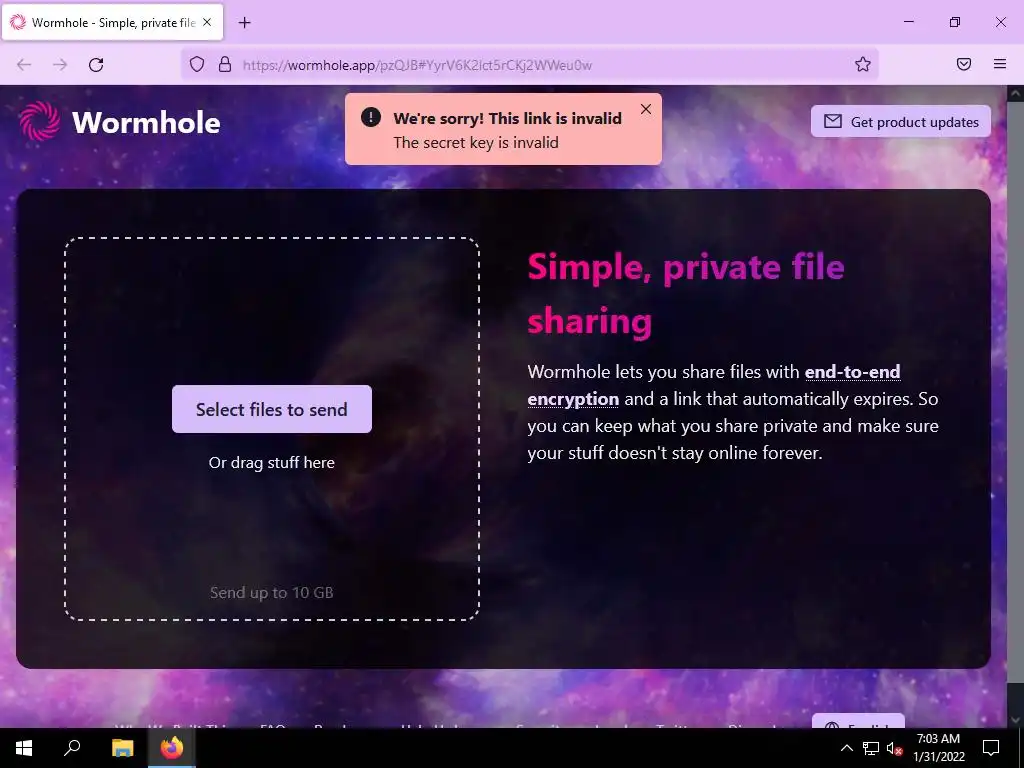Click the exclamation error icon in alert
The width and height of the screenshot is (1024, 768).
pos(370,118)
